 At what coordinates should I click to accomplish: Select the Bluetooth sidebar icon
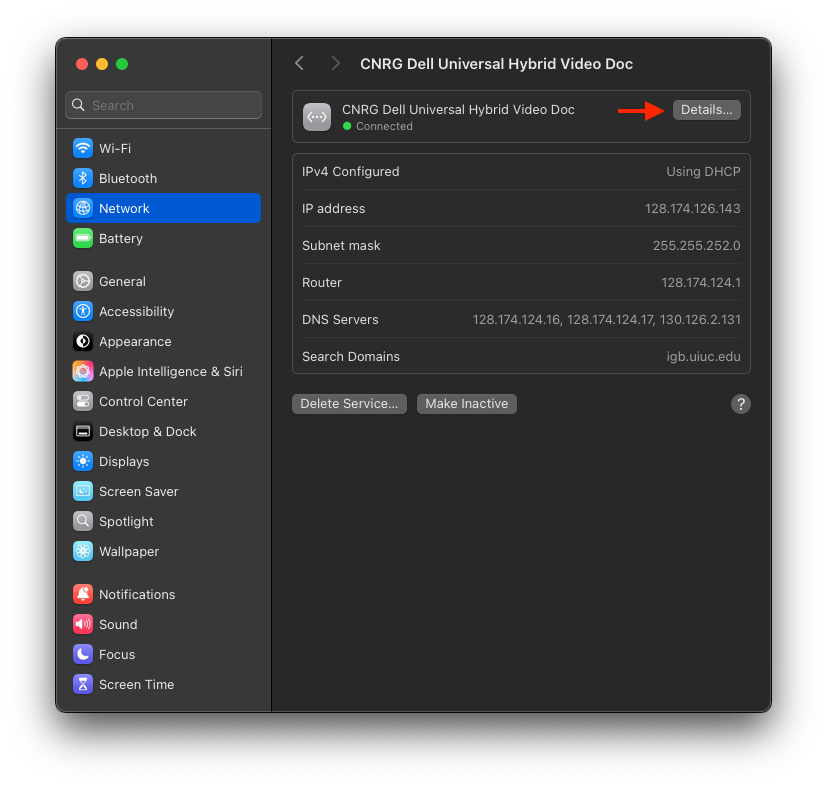tap(83, 178)
